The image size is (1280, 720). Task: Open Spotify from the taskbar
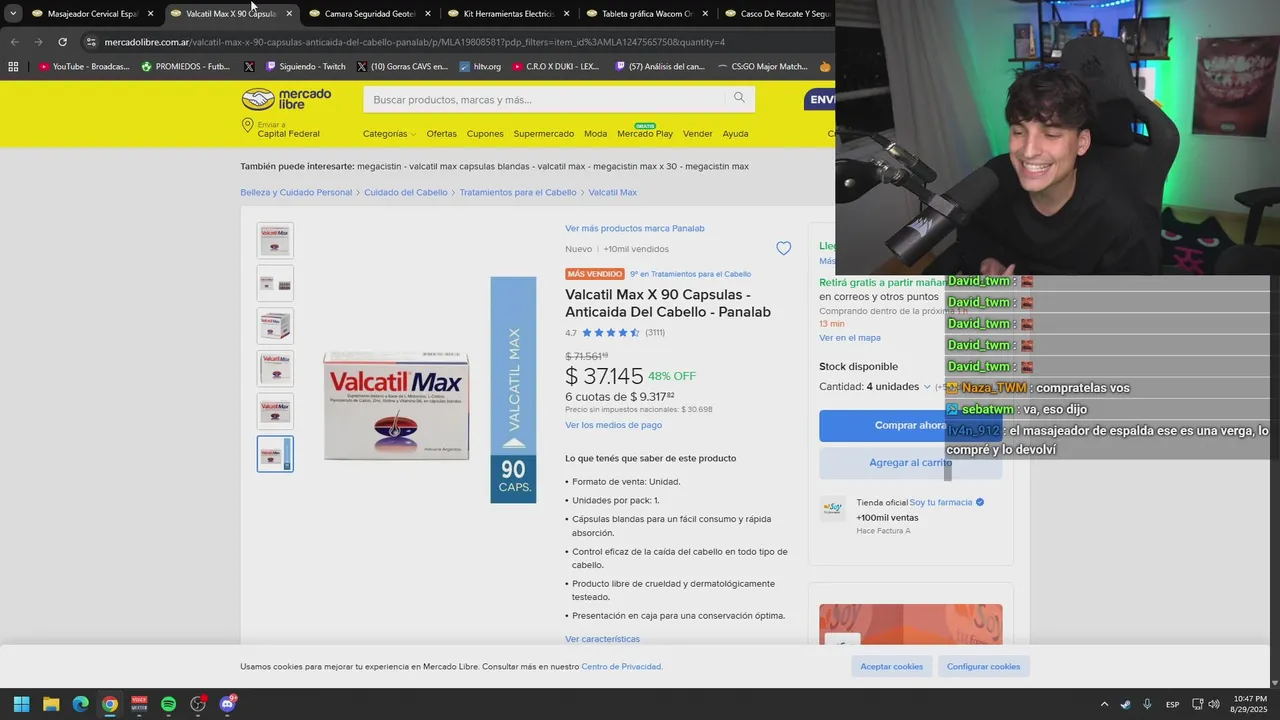click(168, 704)
